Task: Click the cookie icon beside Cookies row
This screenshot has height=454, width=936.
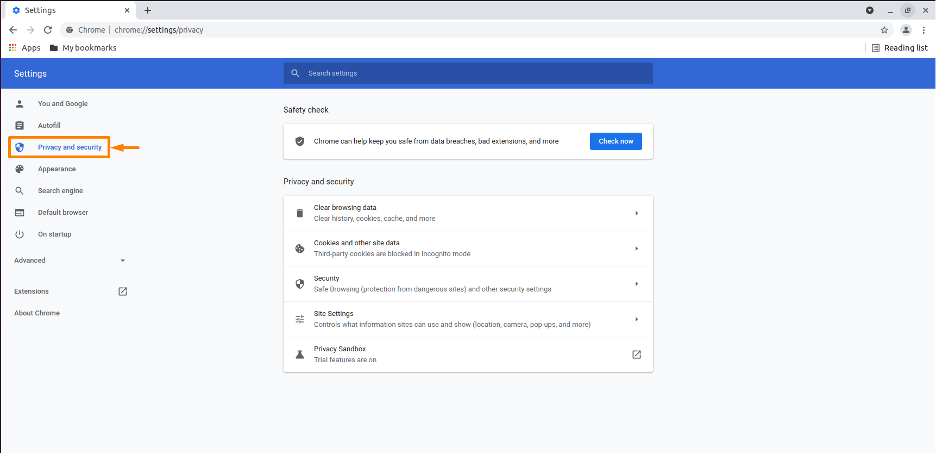Action: coord(300,249)
